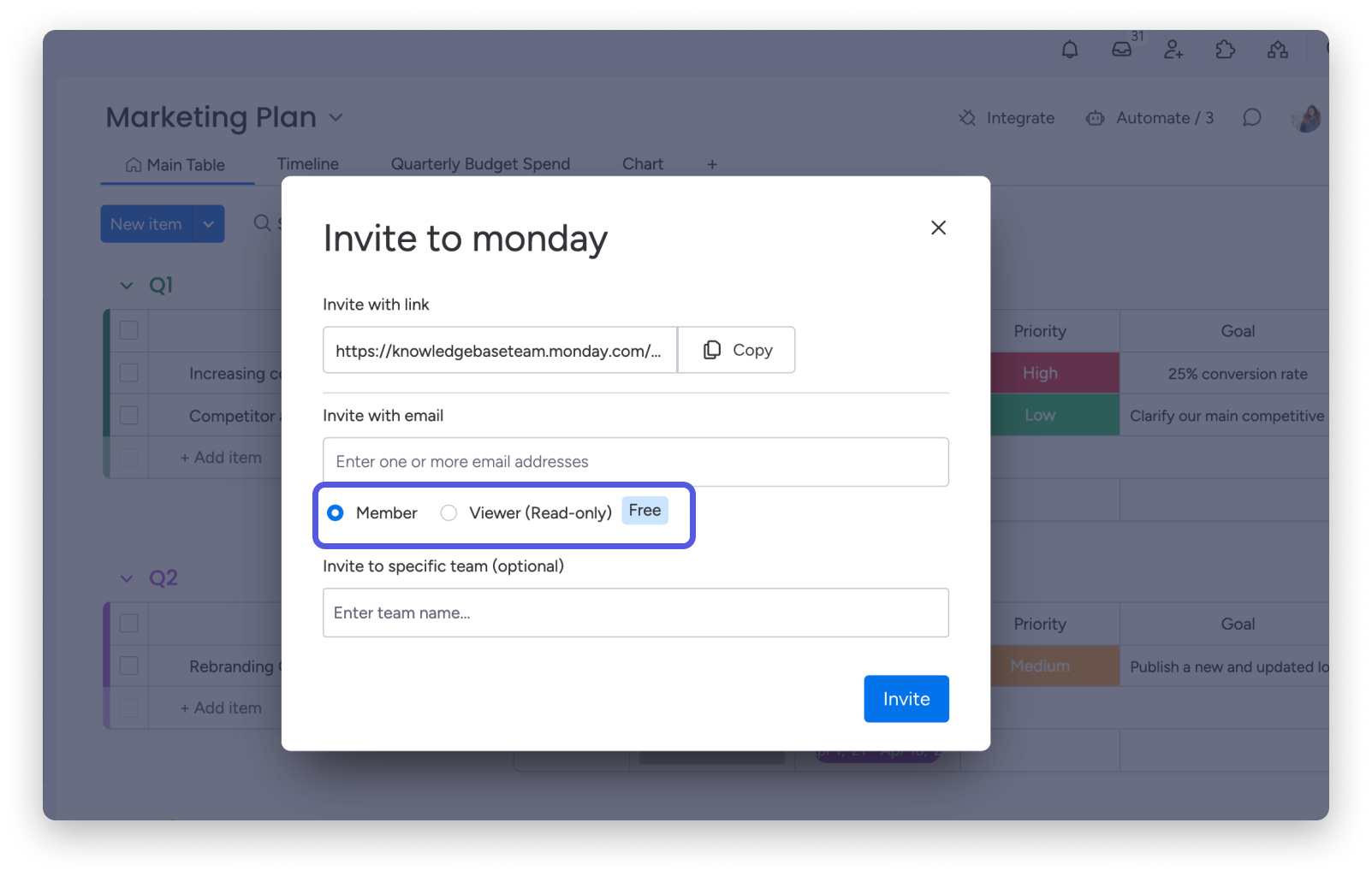Open the apps marketplace puzzle icon
Viewport: 1372px width, 876px height.
coord(1225,50)
